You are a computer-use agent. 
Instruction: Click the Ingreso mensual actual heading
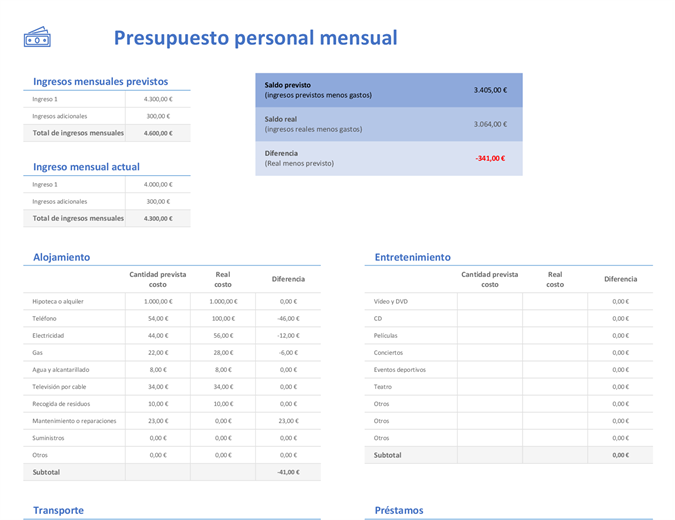pyautogui.click(x=86, y=167)
